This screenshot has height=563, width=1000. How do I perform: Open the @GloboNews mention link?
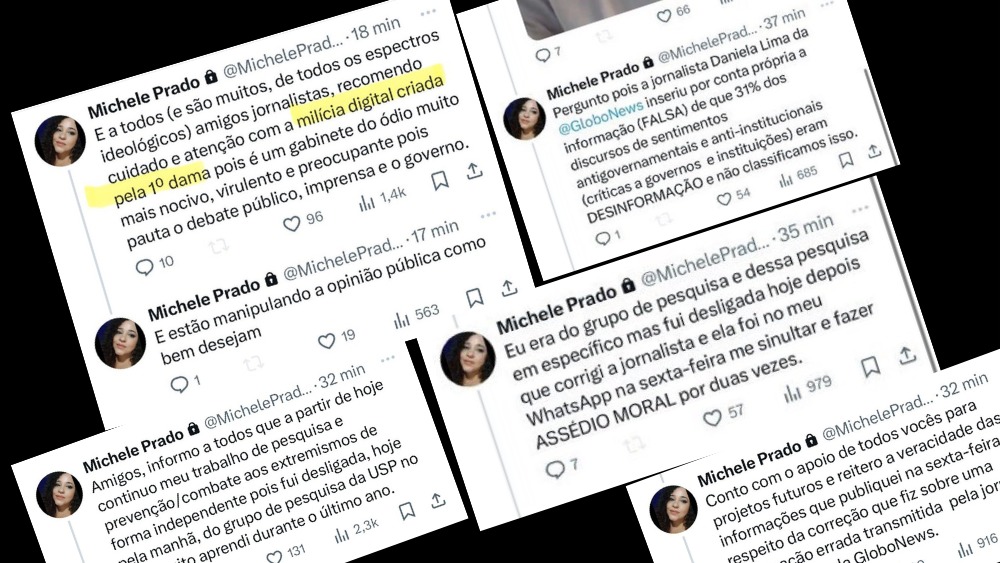point(596,118)
